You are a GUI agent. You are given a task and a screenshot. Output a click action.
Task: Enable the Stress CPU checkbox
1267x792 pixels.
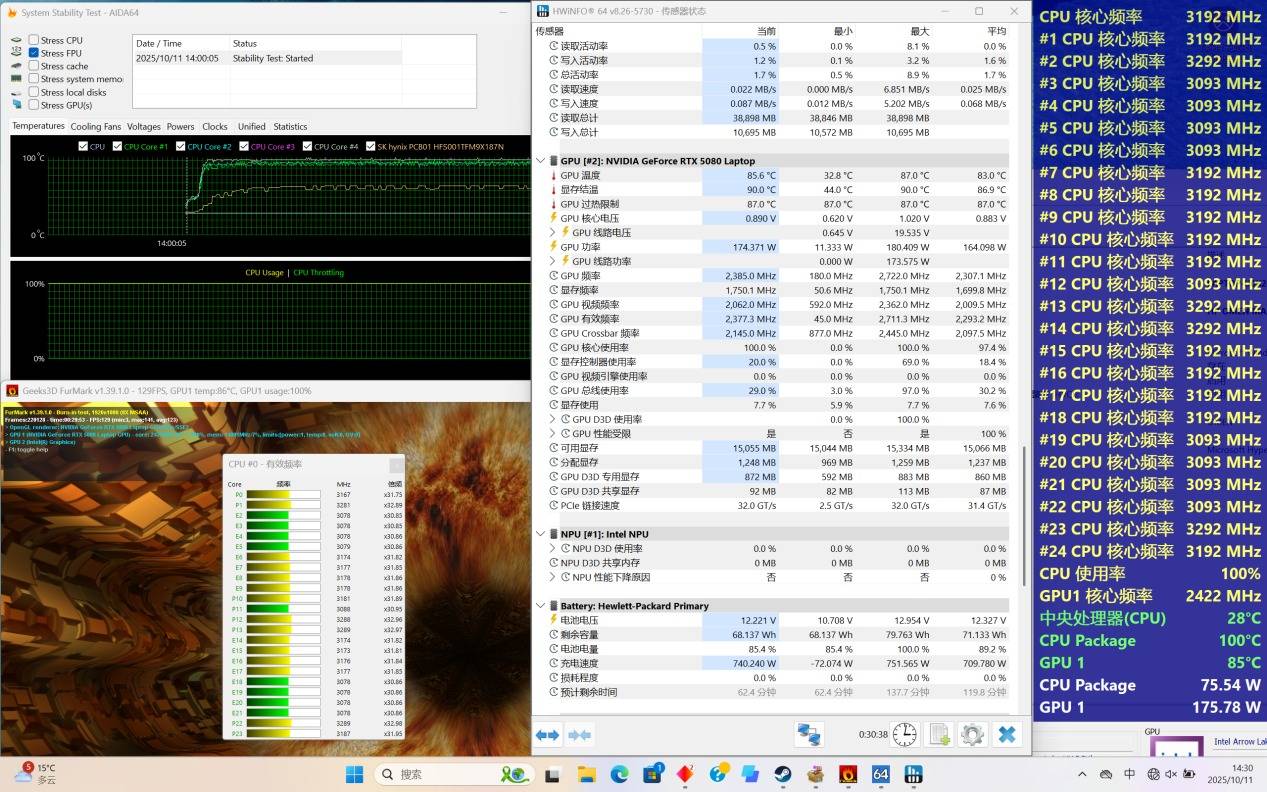(34, 40)
